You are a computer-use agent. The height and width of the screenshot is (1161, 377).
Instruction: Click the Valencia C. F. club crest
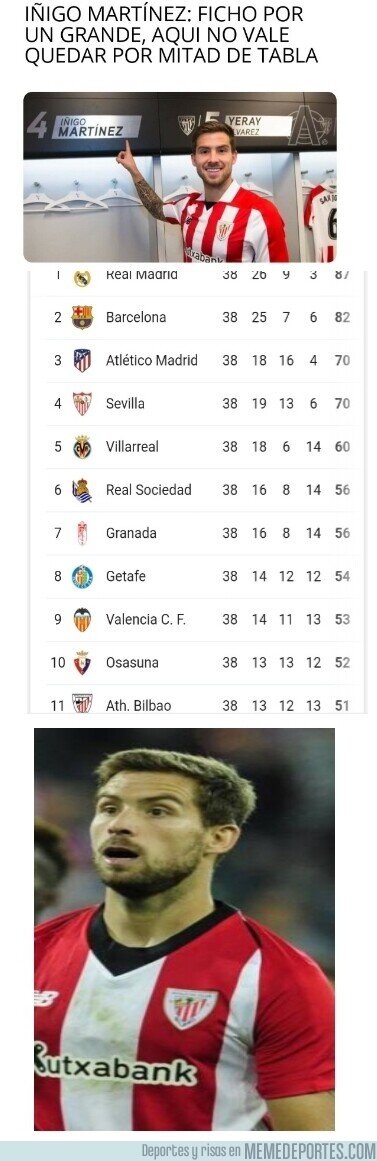[82, 619]
